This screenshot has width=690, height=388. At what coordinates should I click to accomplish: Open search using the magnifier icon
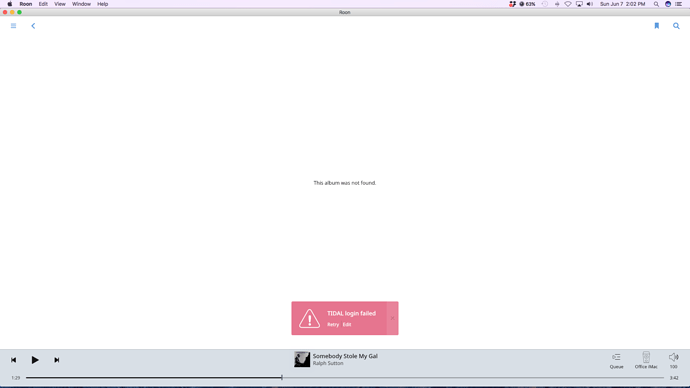pyautogui.click(x=676, y=26)
